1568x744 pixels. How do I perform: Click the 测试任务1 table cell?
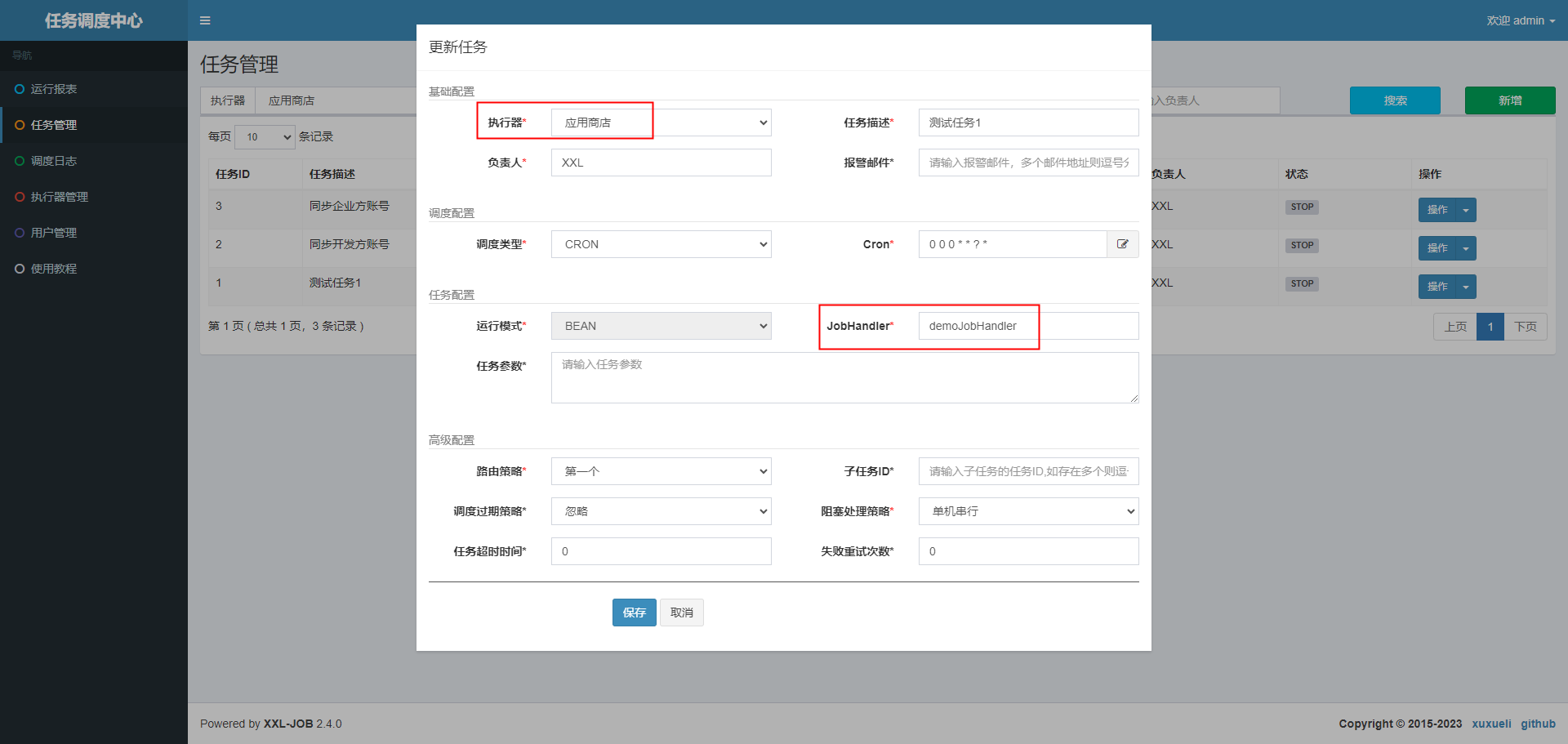pos(335,283)
